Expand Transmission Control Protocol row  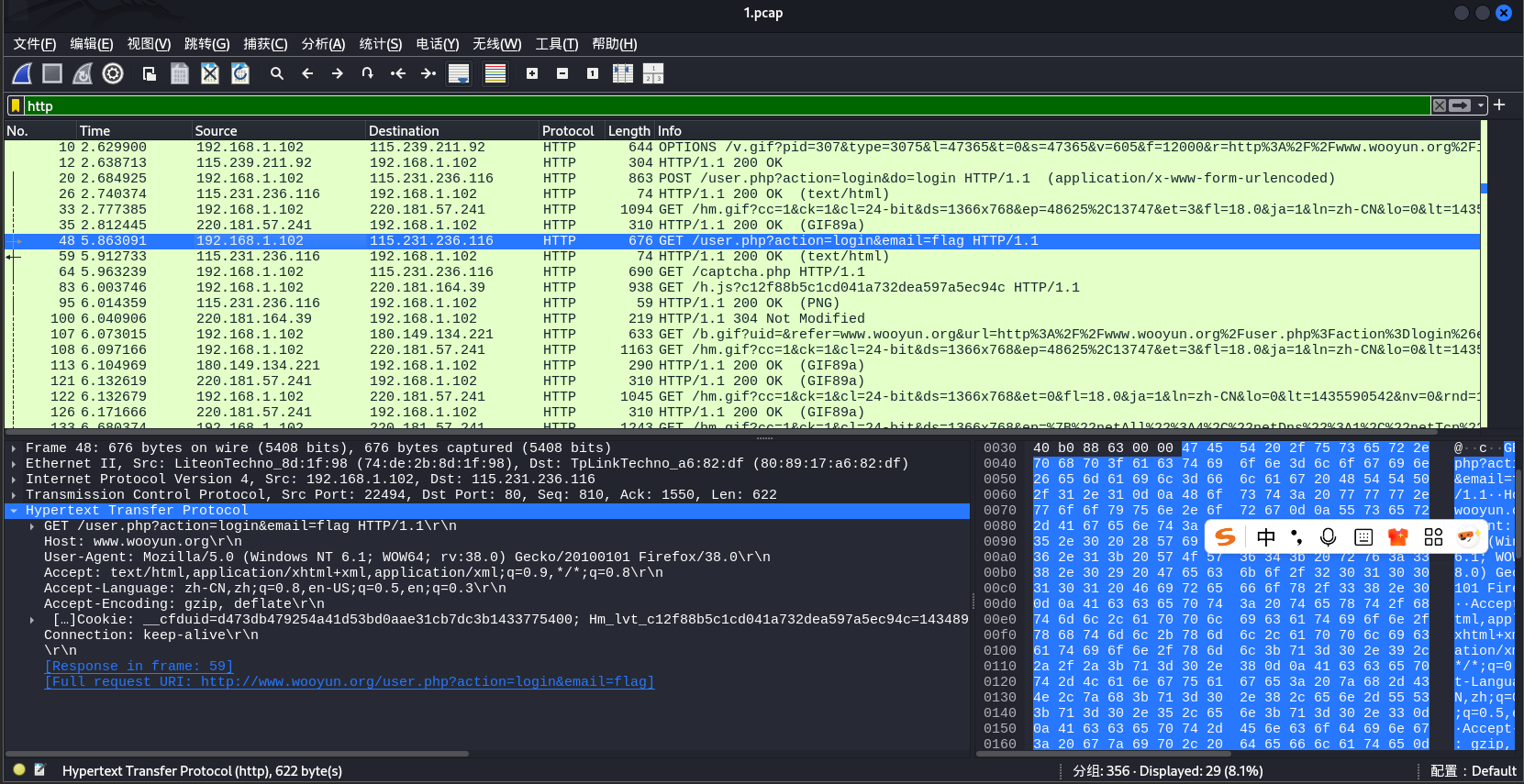coord(14,495)
